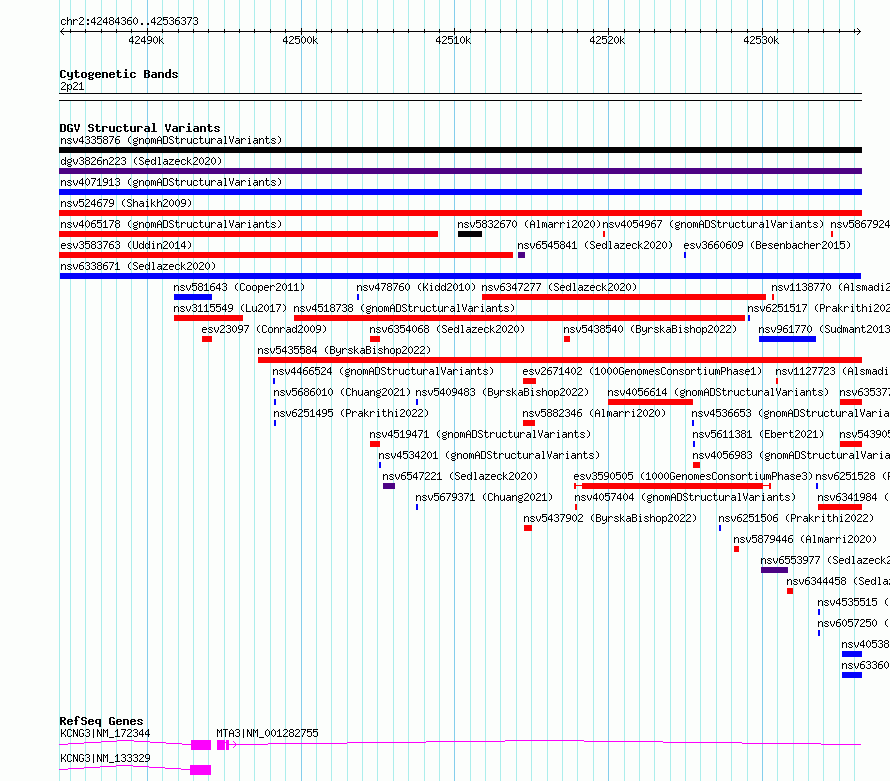Open esv3583763 (Uddin2014) variant label
The image size is (890, 781).
point(126,245)
